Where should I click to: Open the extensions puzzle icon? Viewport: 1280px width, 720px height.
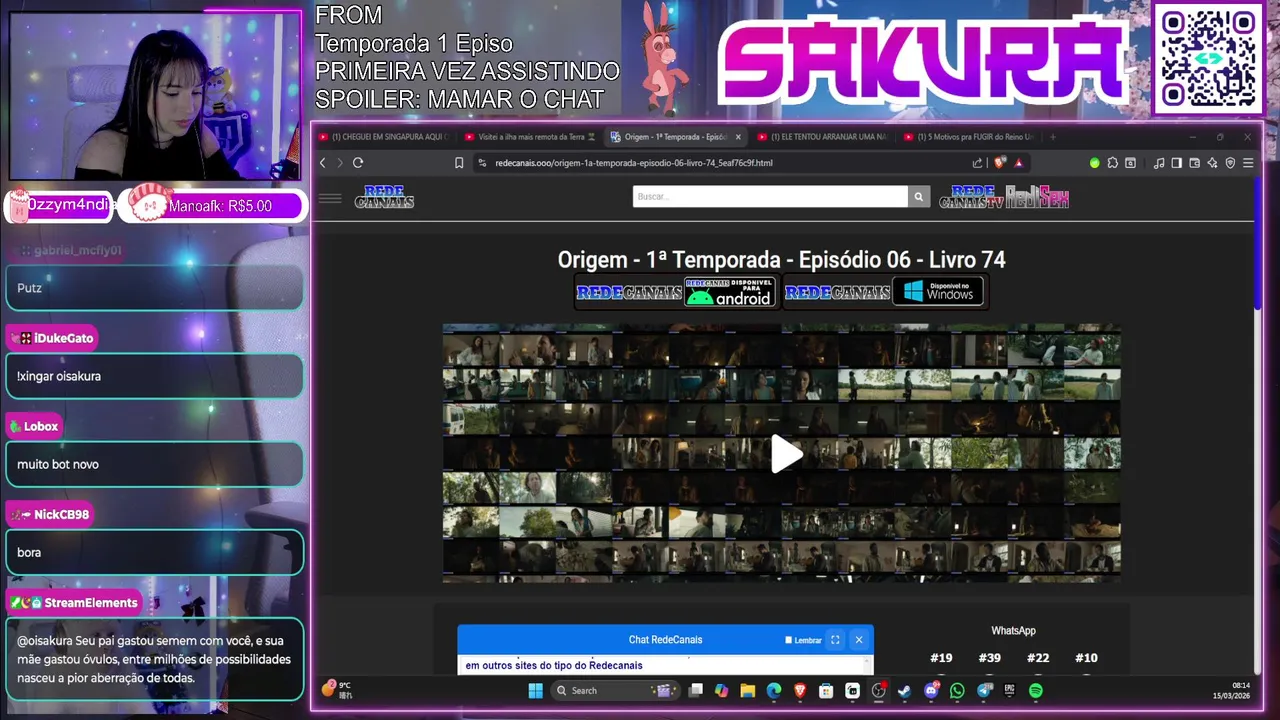click(1113, 163)
